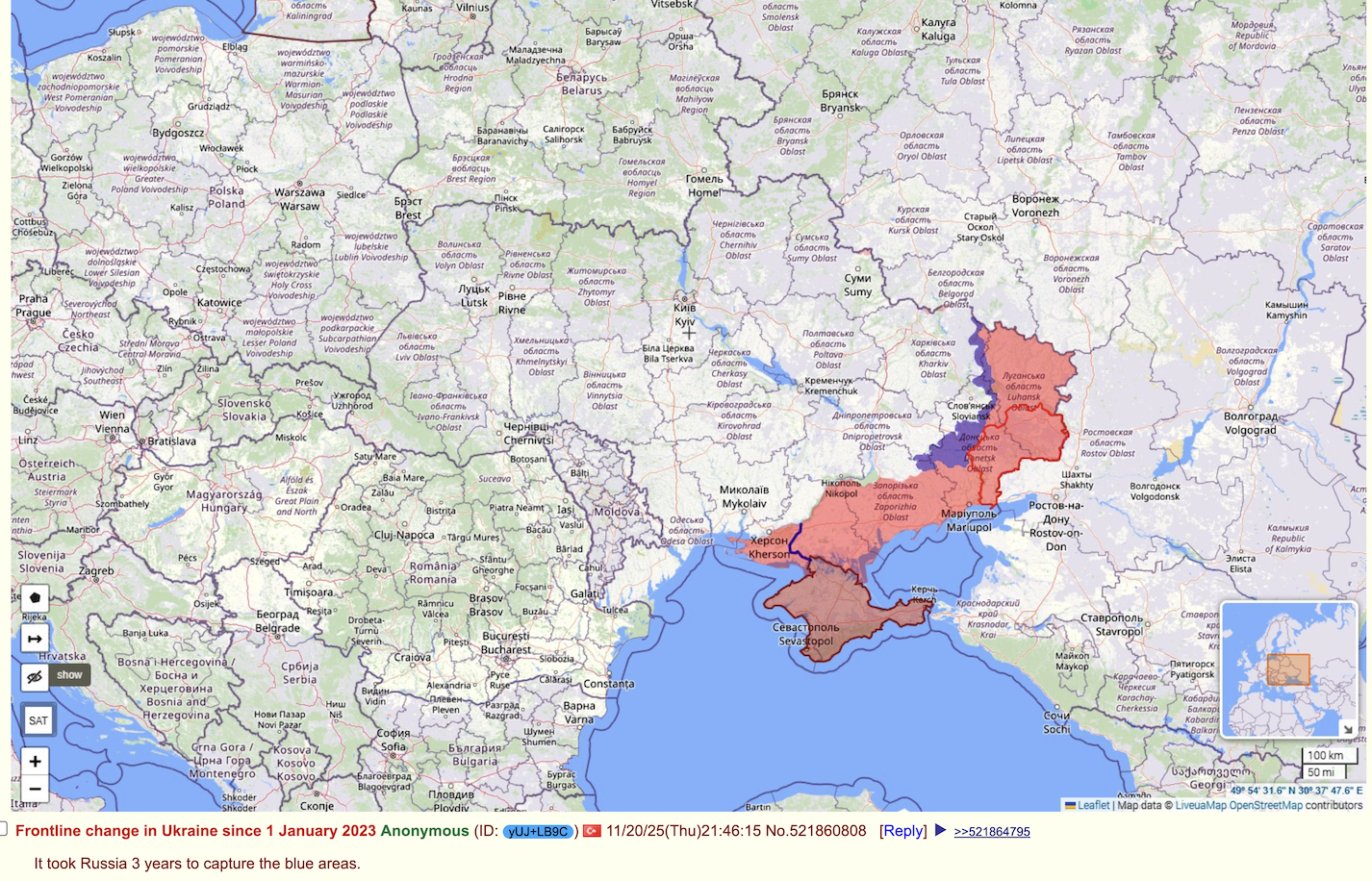Click the Belgrade city label

tap(278, 621)
